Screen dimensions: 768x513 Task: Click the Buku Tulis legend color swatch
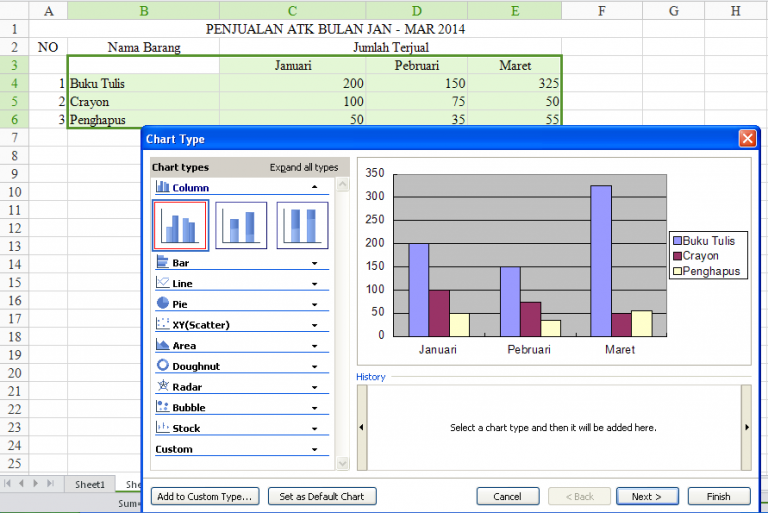click(x=677, y=241)
